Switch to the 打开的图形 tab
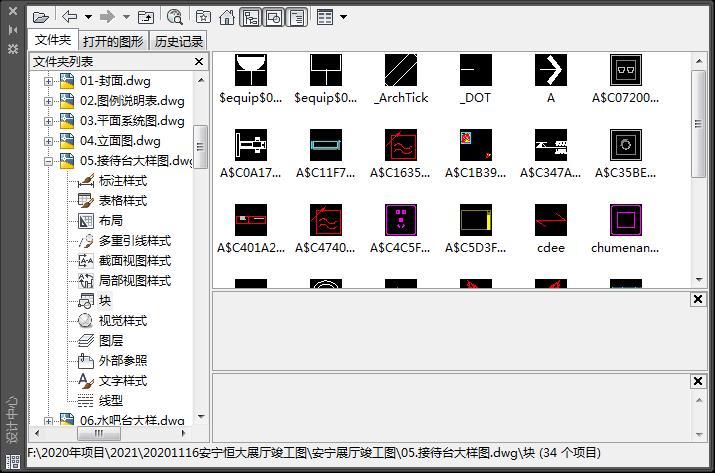The image size is (715, 473). coord(113,41)
